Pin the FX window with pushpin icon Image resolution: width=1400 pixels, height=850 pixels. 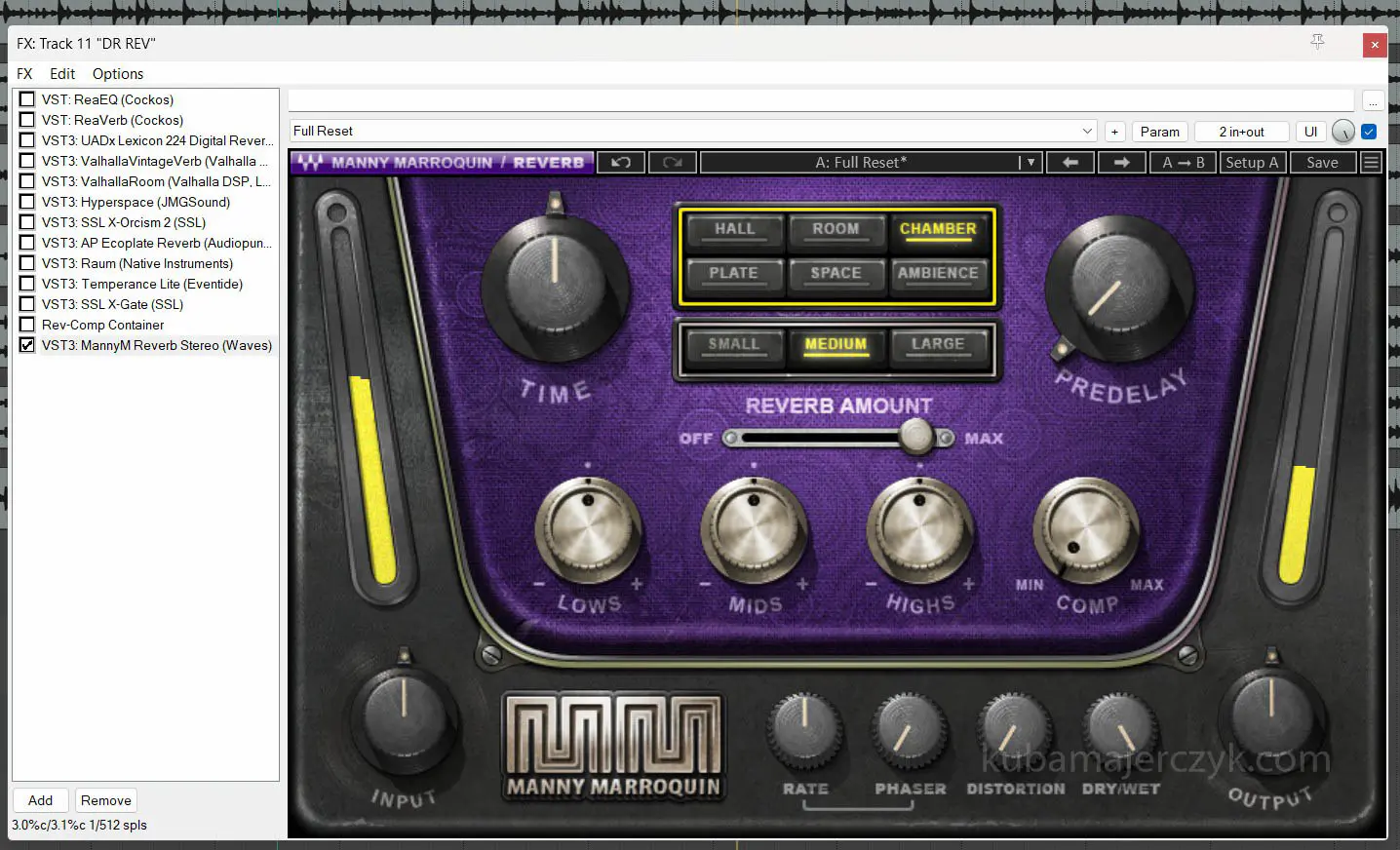tap(1317, 42)
